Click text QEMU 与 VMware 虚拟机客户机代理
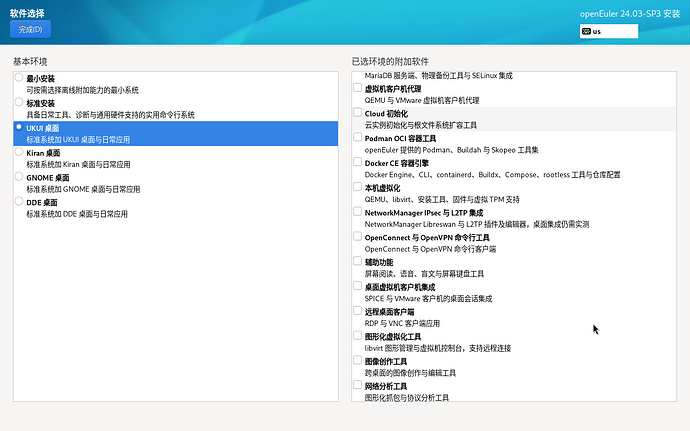 coord(422,100)
